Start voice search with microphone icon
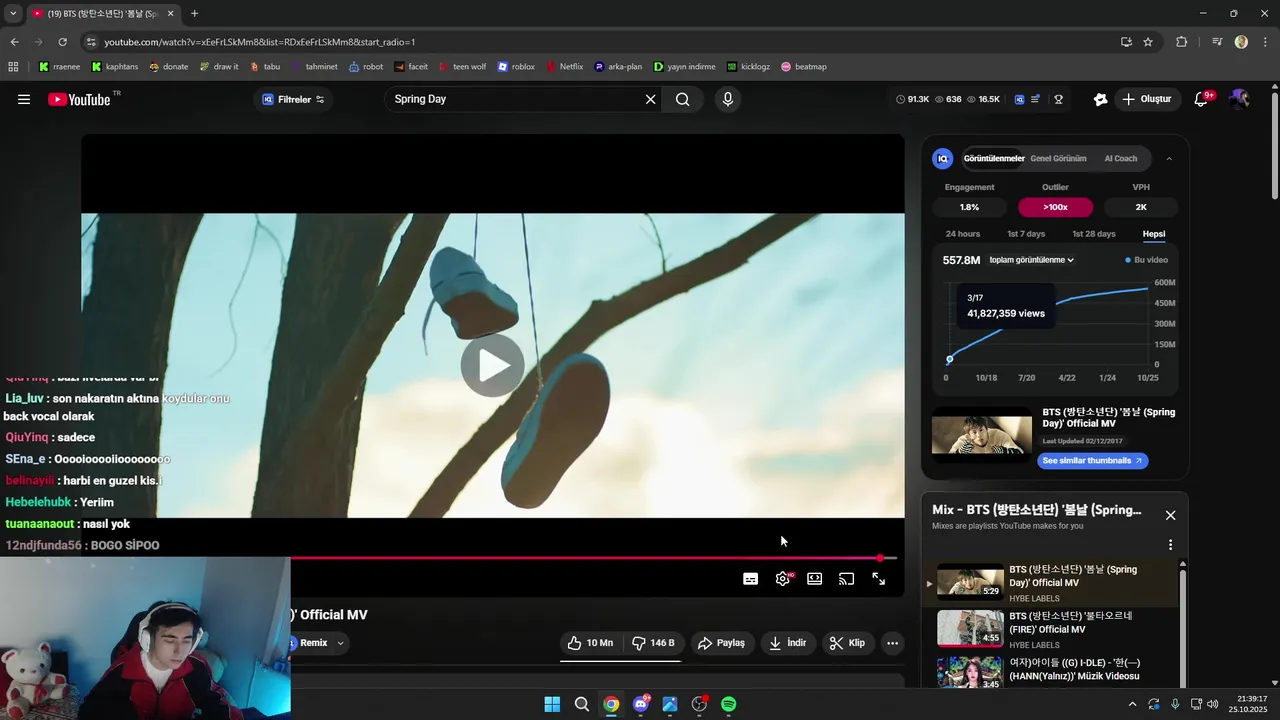 pyautogui.click(x=727, y=99)
